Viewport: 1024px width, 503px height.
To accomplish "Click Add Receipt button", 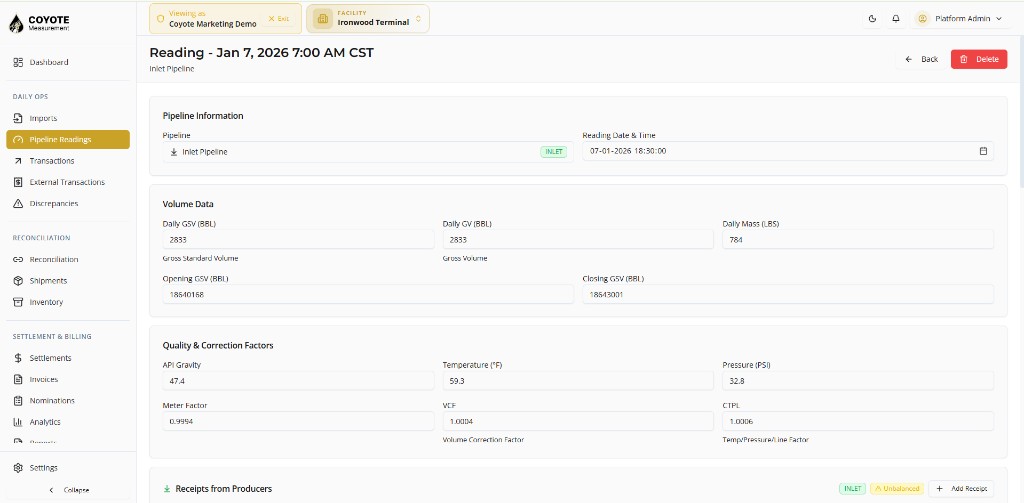I will click(961, 489).
